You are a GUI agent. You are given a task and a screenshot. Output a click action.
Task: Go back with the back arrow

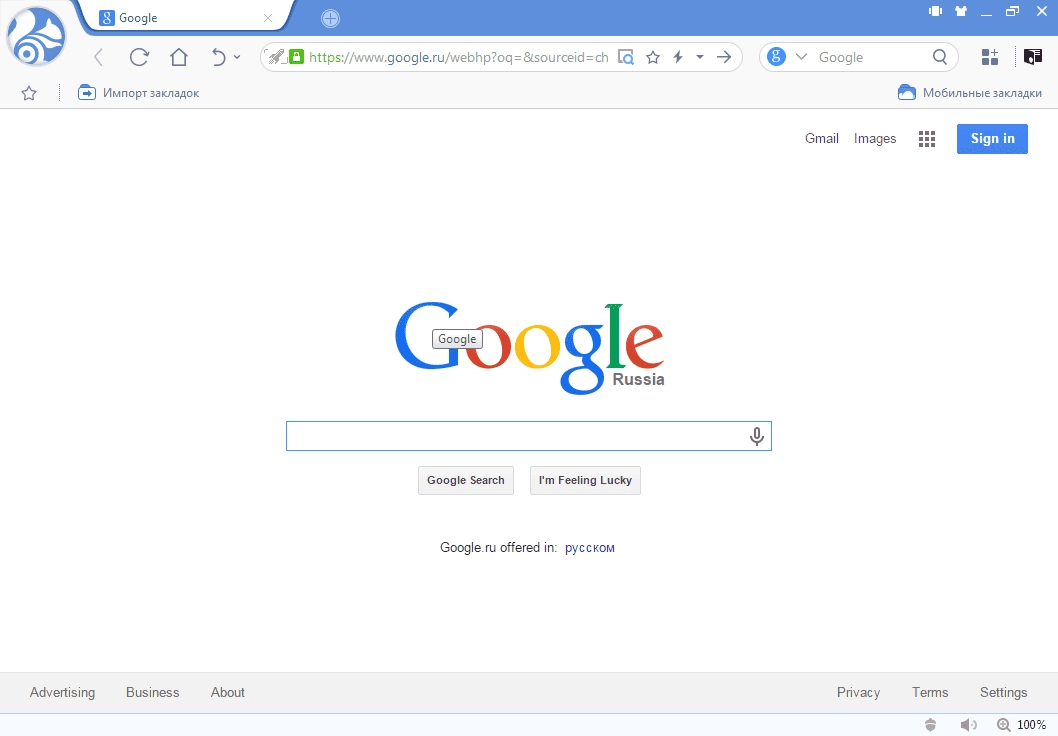[x=99, y=57]
